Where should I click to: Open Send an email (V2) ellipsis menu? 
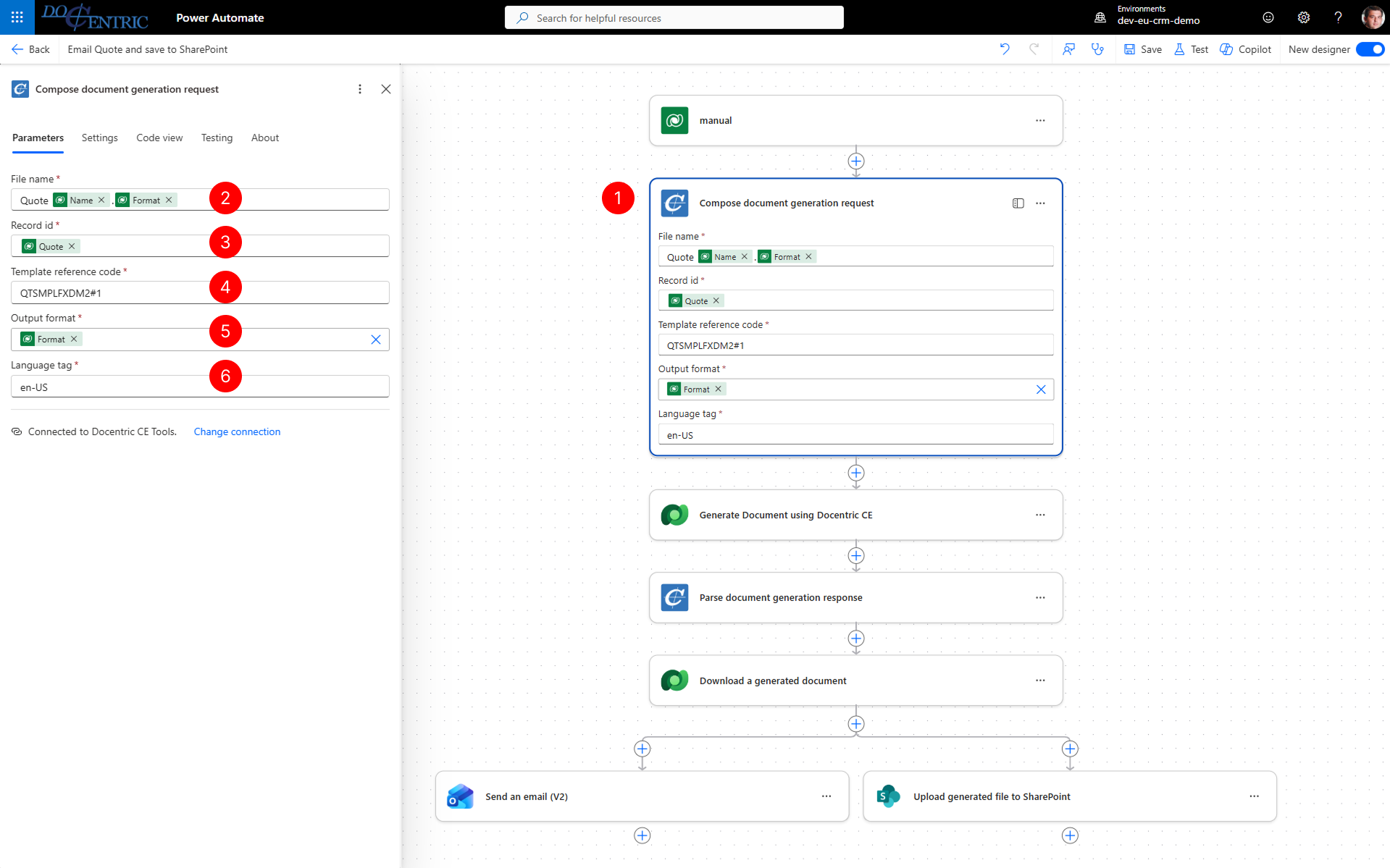click(826, 796)
